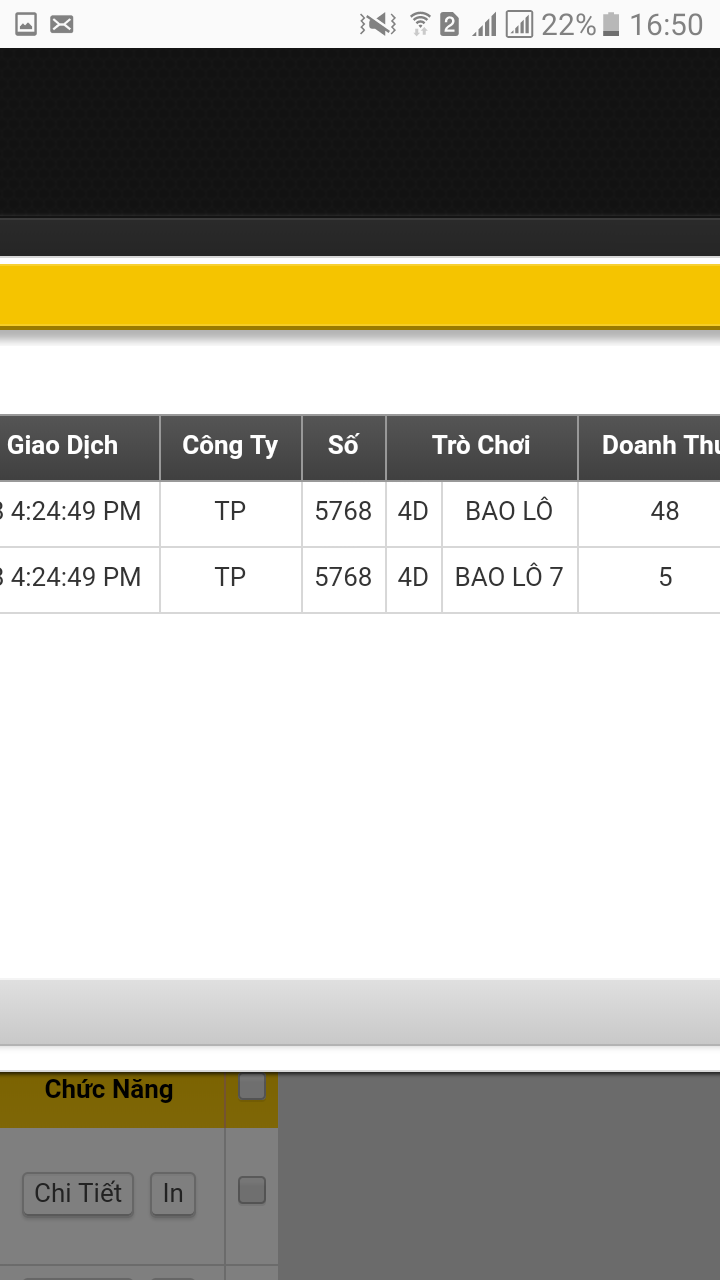Tap the mail notification icon in status bar
The width and height of the screenshot is (720, 1280).
tap(62, 24)
